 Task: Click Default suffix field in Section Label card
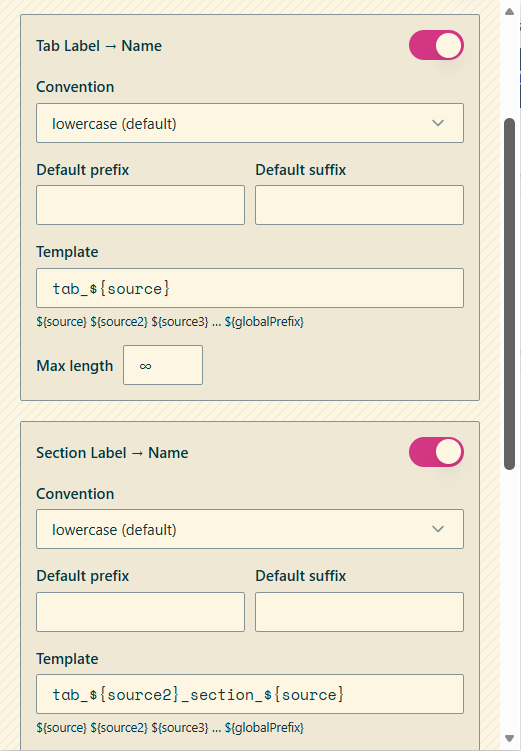(359, 612)
